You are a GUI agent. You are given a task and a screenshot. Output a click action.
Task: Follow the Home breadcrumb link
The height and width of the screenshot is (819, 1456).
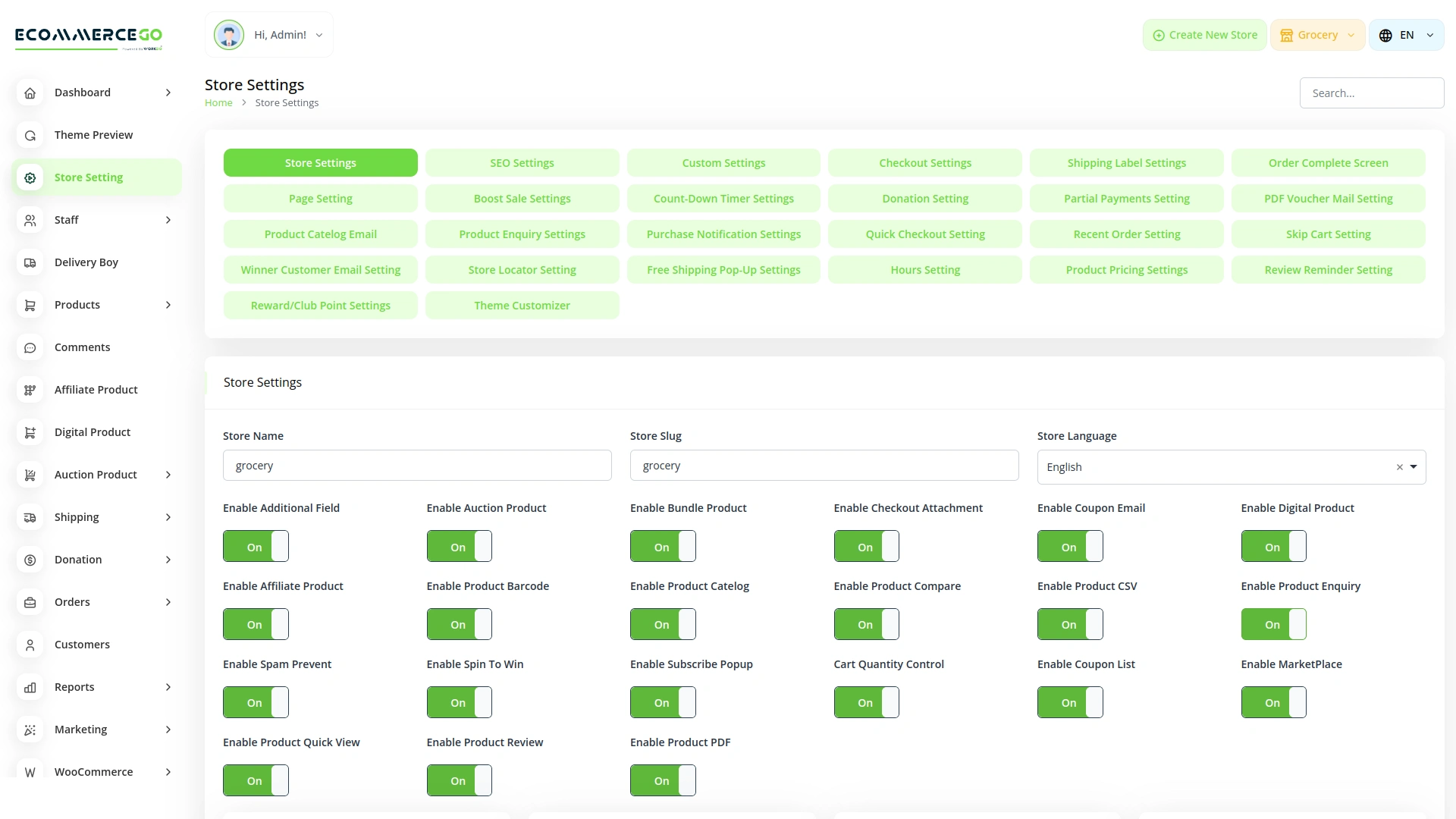point(218,102)
